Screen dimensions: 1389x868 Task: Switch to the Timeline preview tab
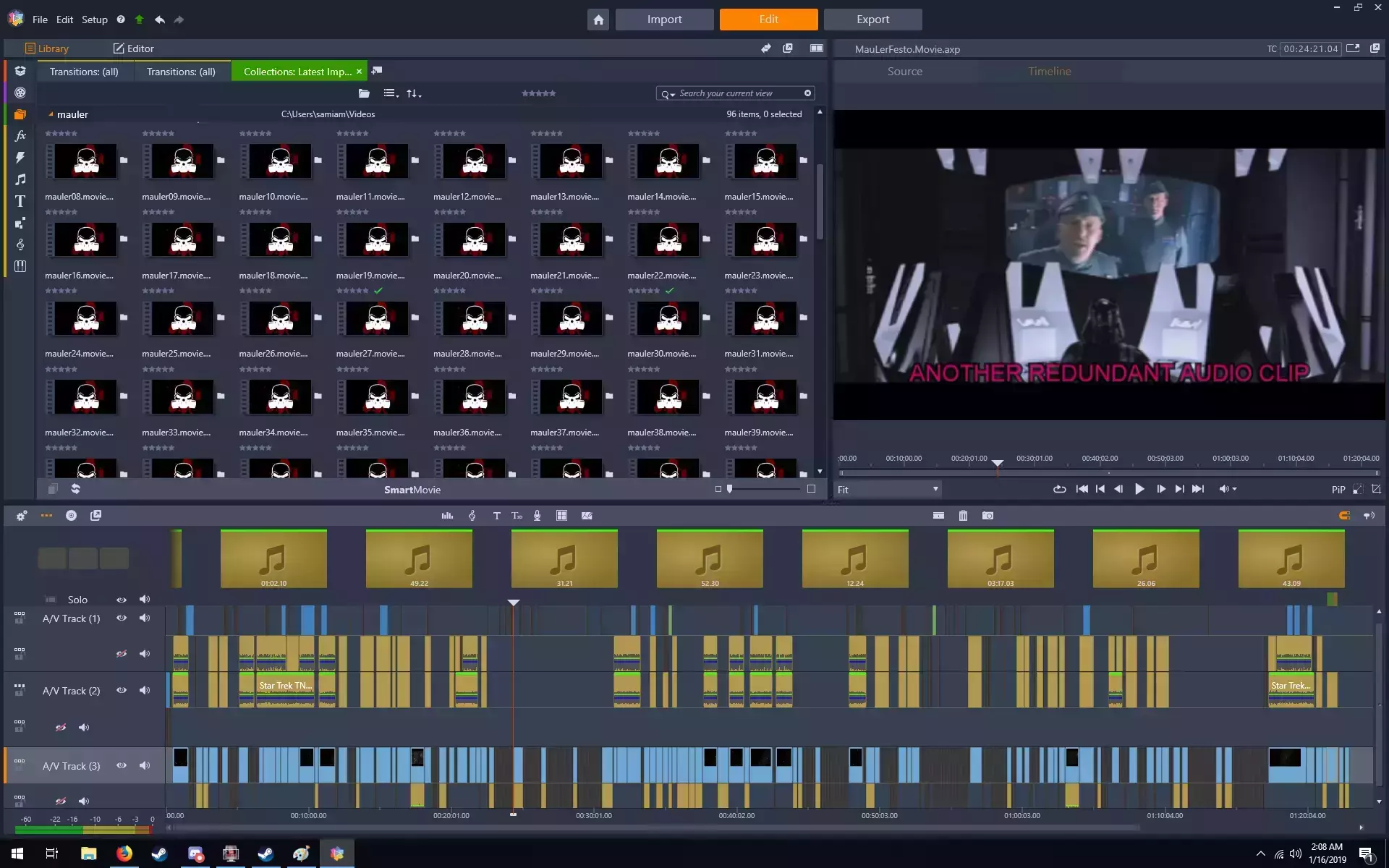[1050, 71]
